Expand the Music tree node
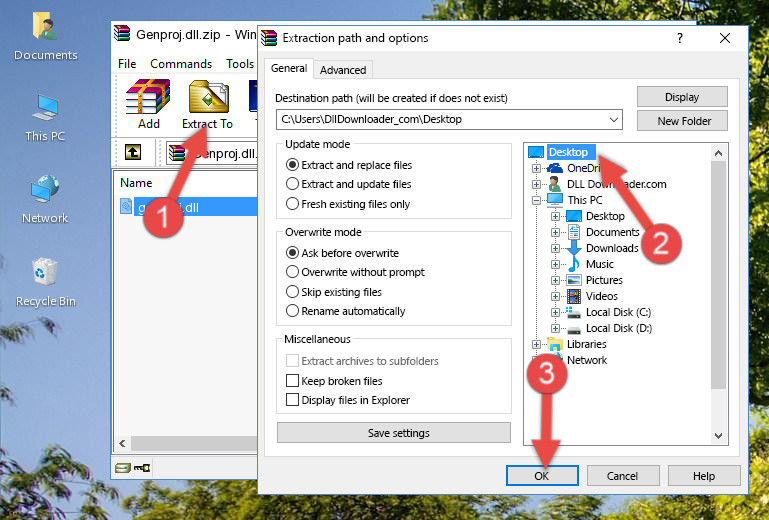Screen dimensions: 769x520 tap(555, 264)
